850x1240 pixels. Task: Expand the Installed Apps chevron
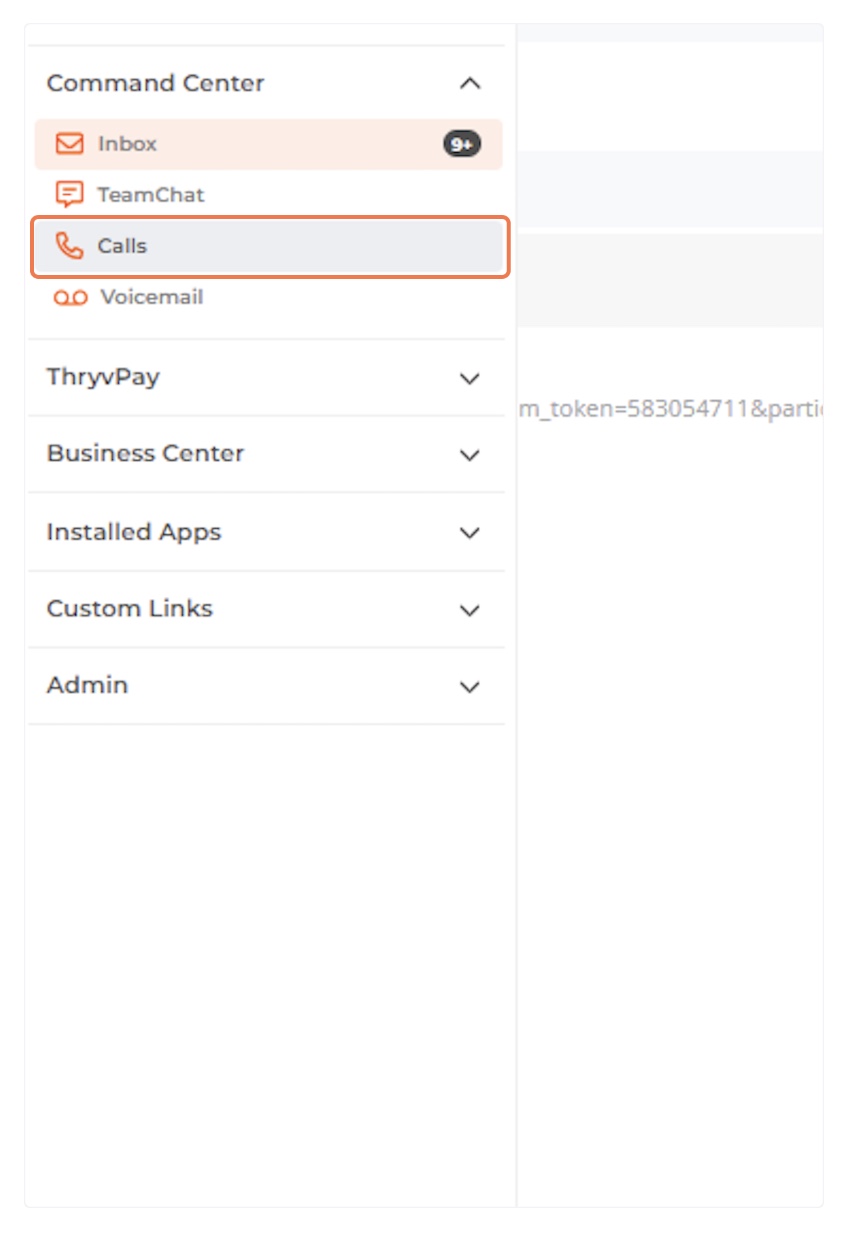click(x=470, y=533)
